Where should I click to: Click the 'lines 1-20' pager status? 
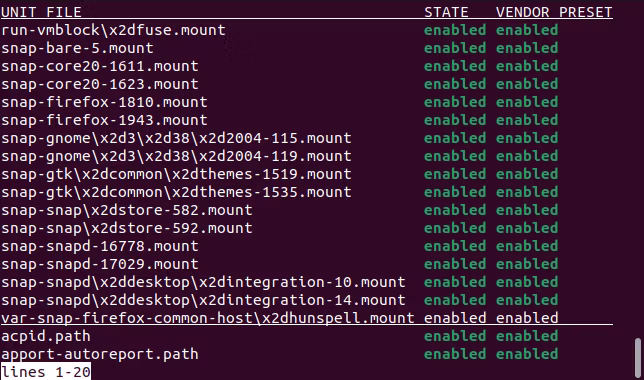(46, 372)
